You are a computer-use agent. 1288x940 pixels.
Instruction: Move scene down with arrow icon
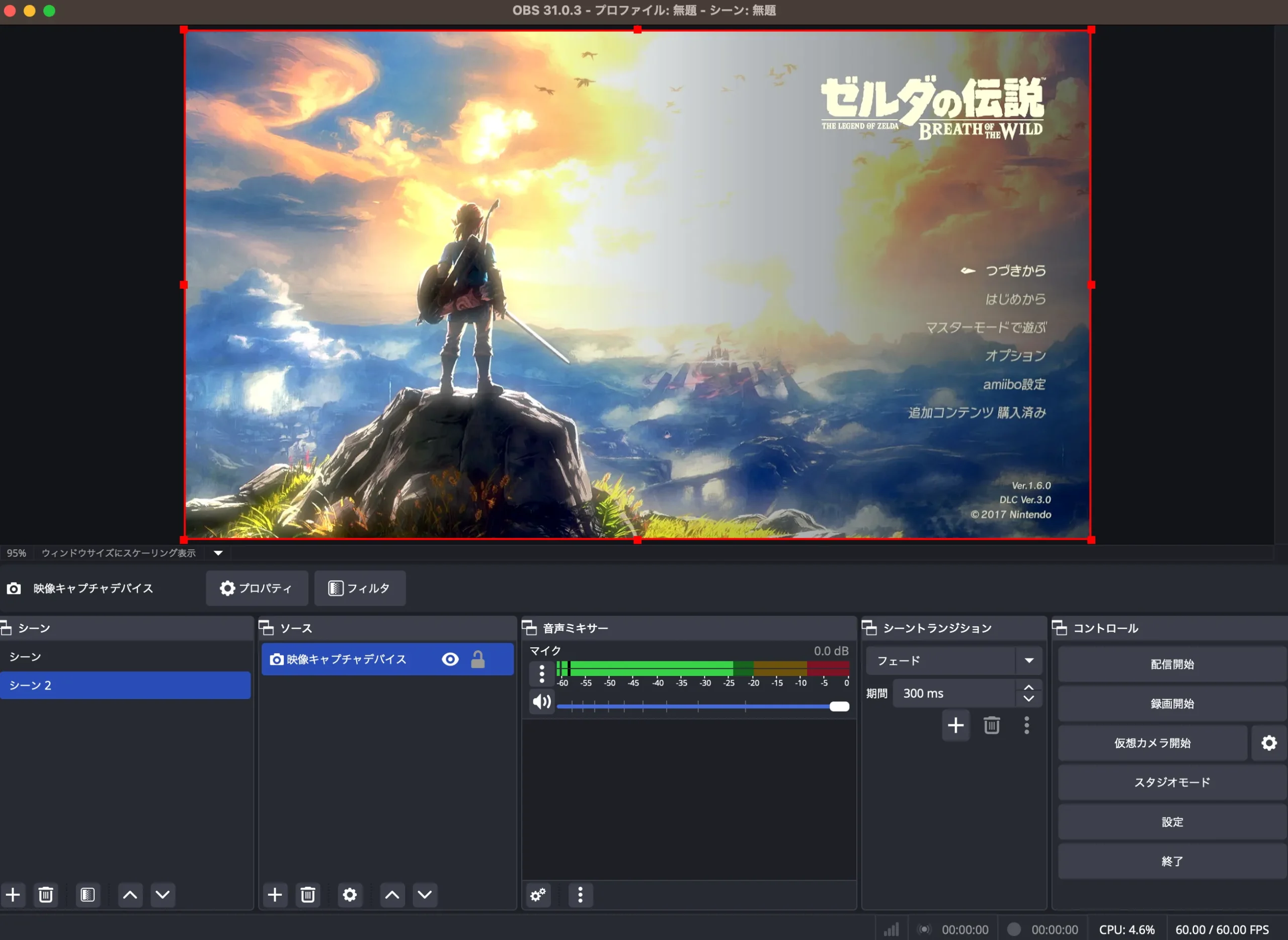coord(163,894)
